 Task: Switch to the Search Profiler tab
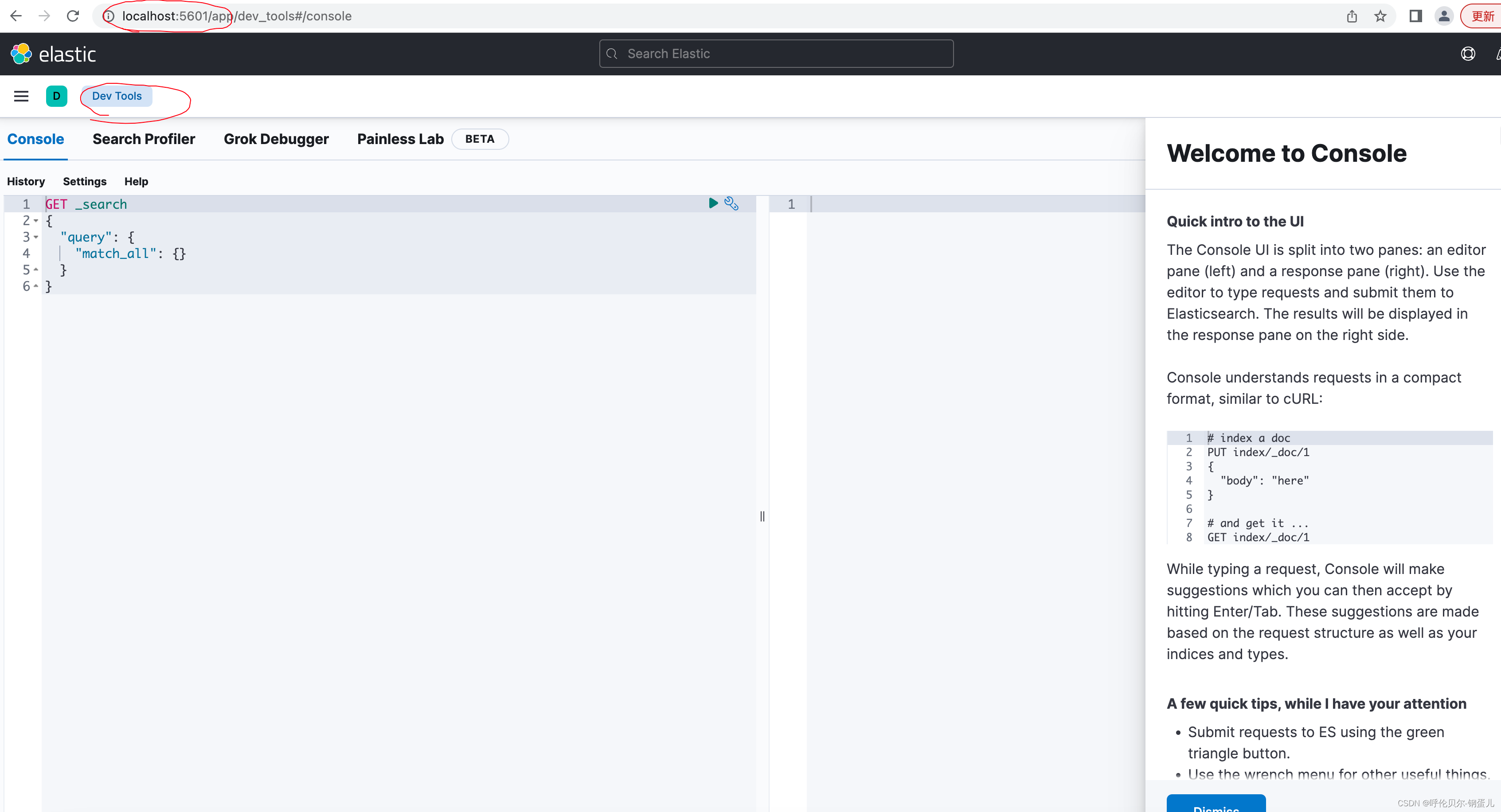[x=143, y=139]
